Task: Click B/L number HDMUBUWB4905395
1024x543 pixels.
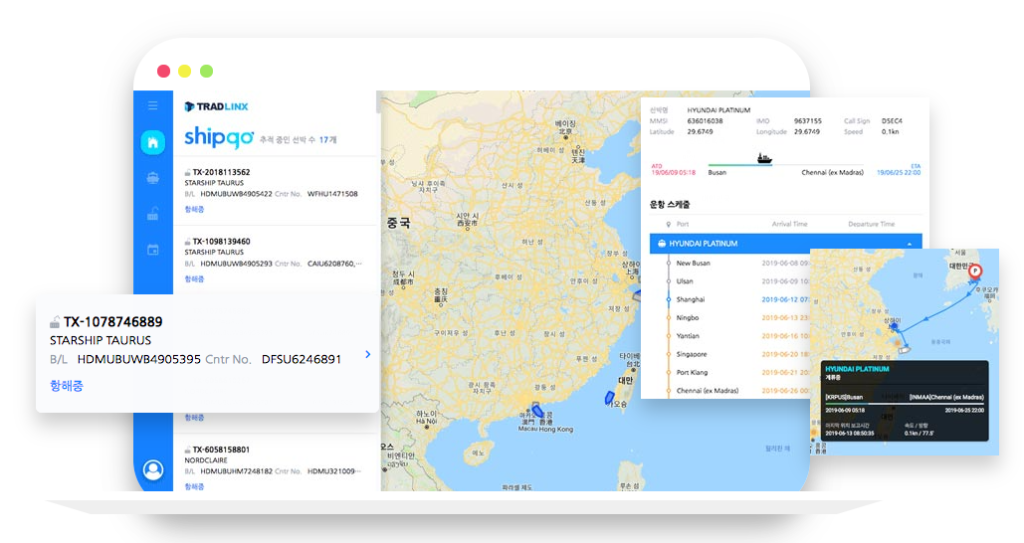Action: 139,359
